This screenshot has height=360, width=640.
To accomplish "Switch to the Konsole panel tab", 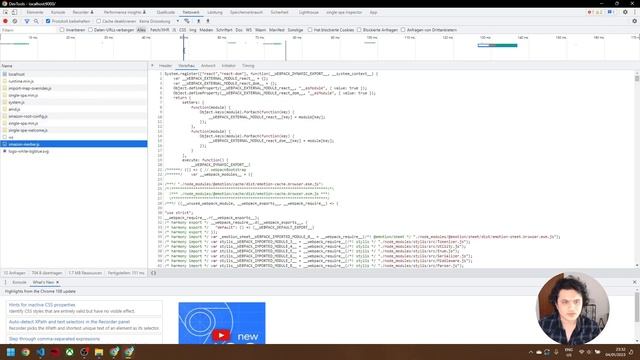I will [x=58, y=12].
